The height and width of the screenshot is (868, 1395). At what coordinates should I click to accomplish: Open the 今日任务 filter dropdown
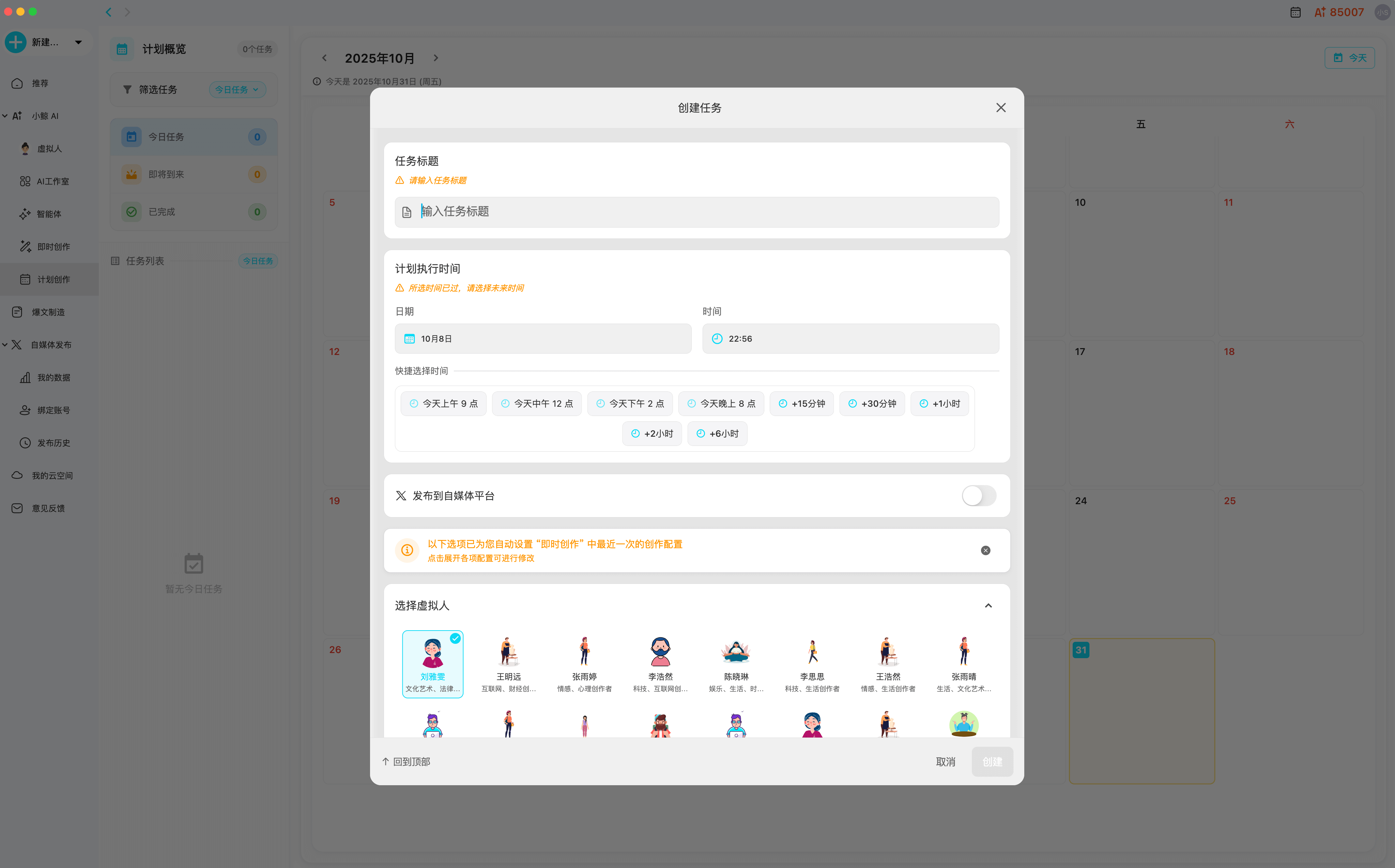(237, 89)
